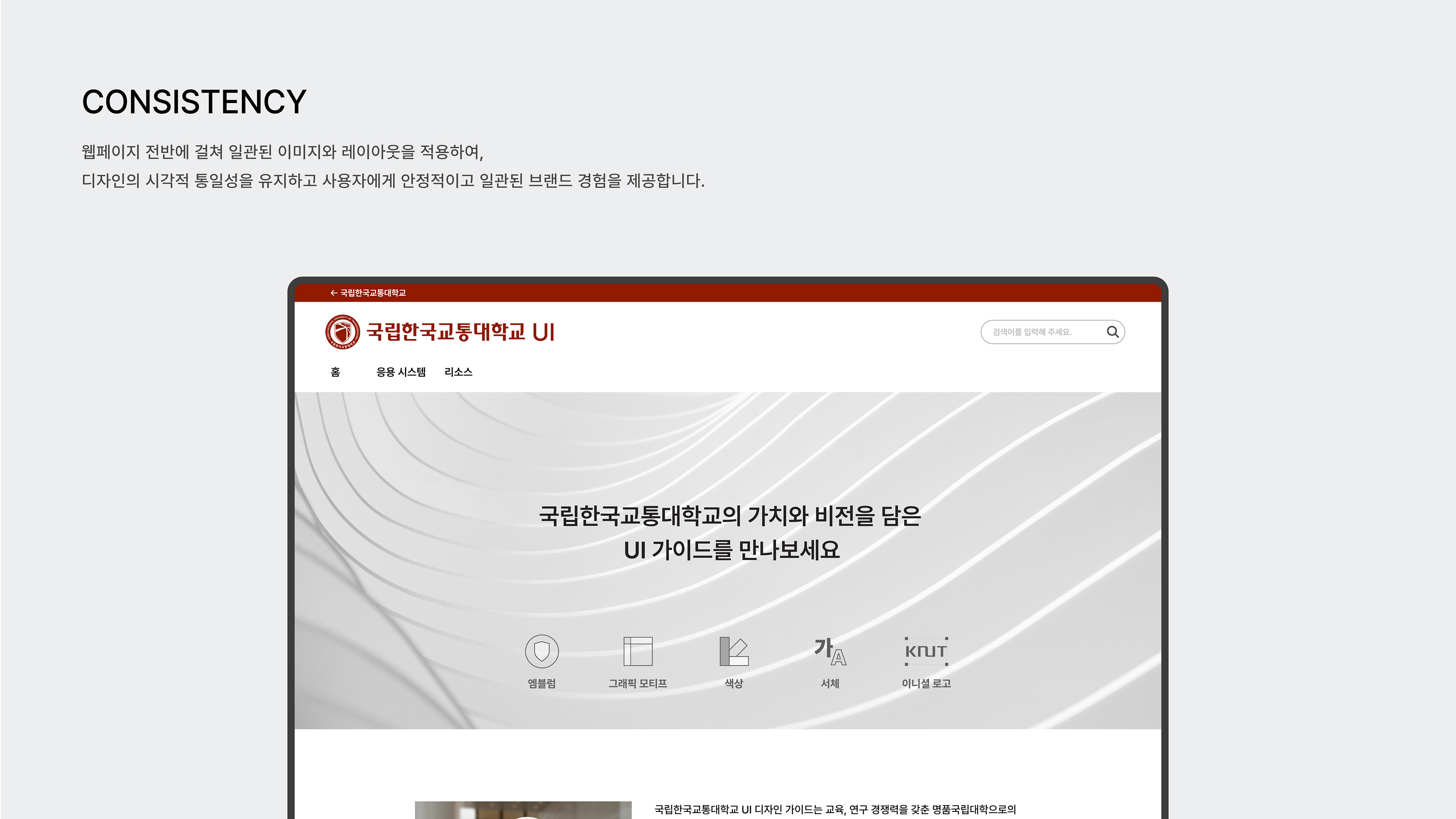Open the 그래픽 모티프 layout icon
This screenshot has height=819, width=1456.
[637, 651]
